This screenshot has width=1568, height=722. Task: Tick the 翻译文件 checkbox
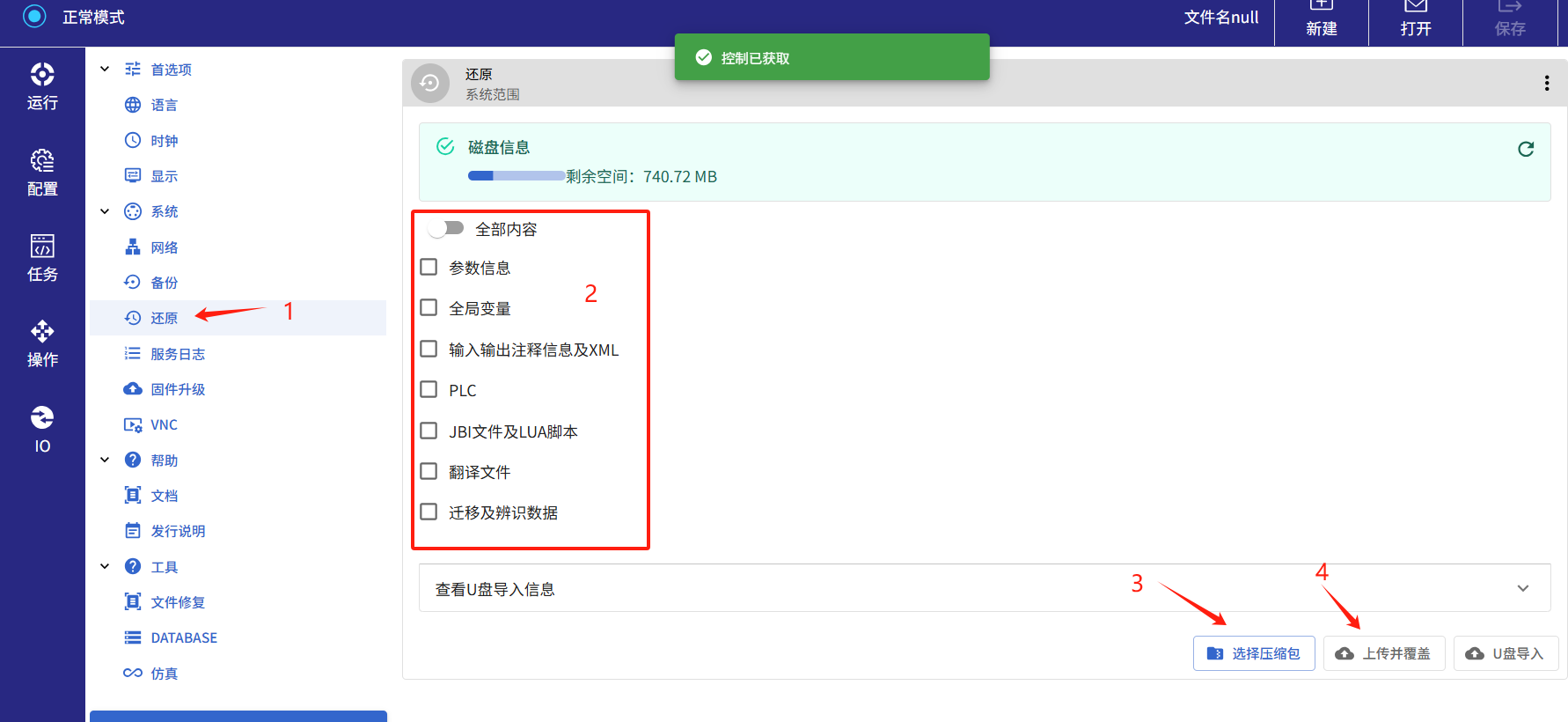point(429,471)
